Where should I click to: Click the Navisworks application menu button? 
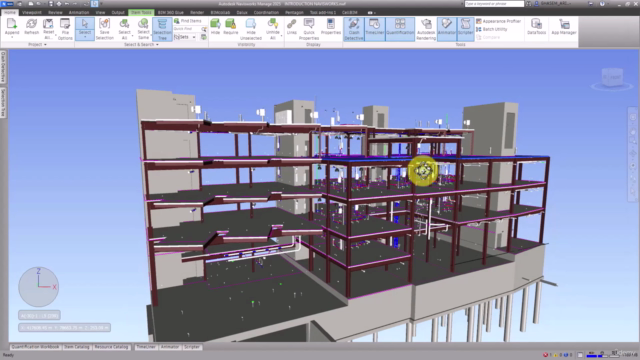[x=7, y=4]
